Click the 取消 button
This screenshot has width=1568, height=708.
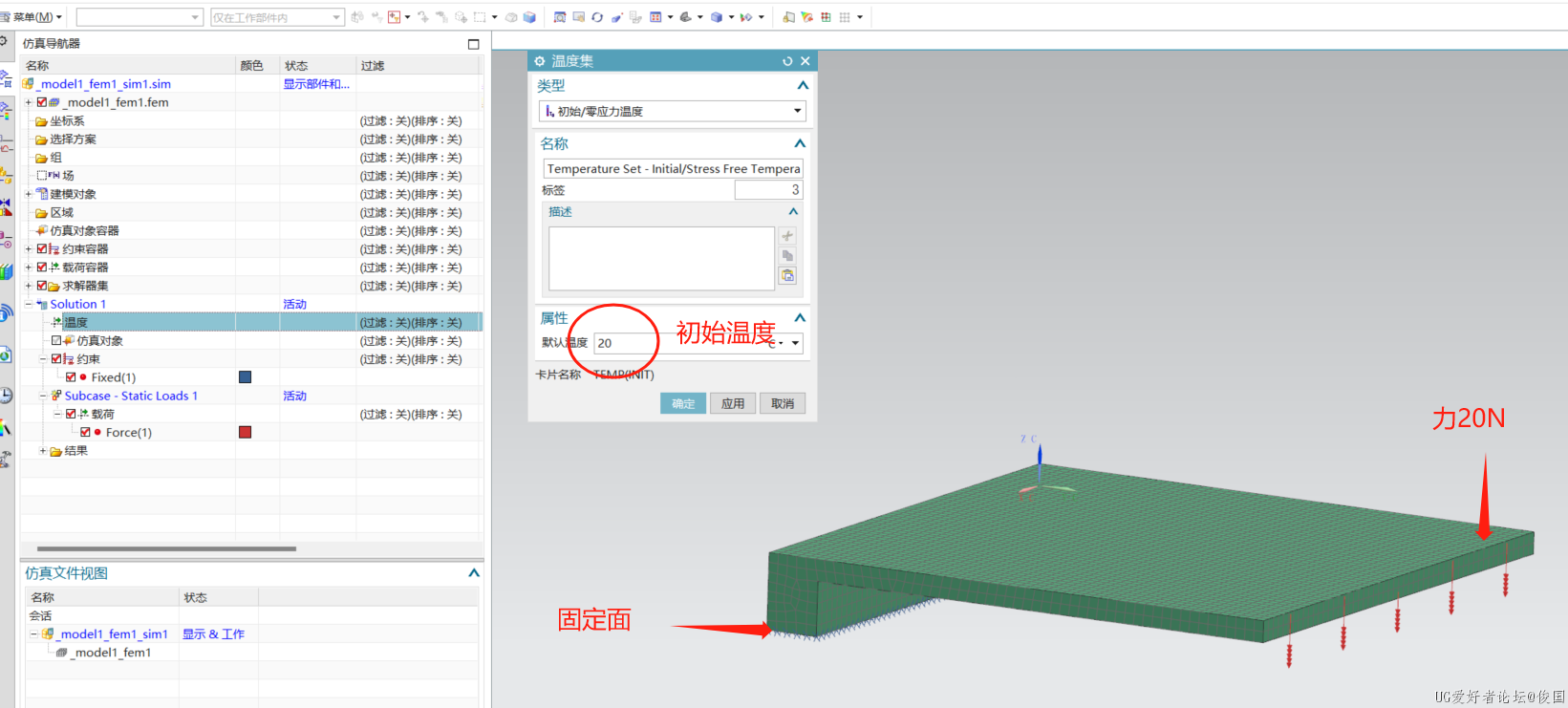(x=783, y=403)
